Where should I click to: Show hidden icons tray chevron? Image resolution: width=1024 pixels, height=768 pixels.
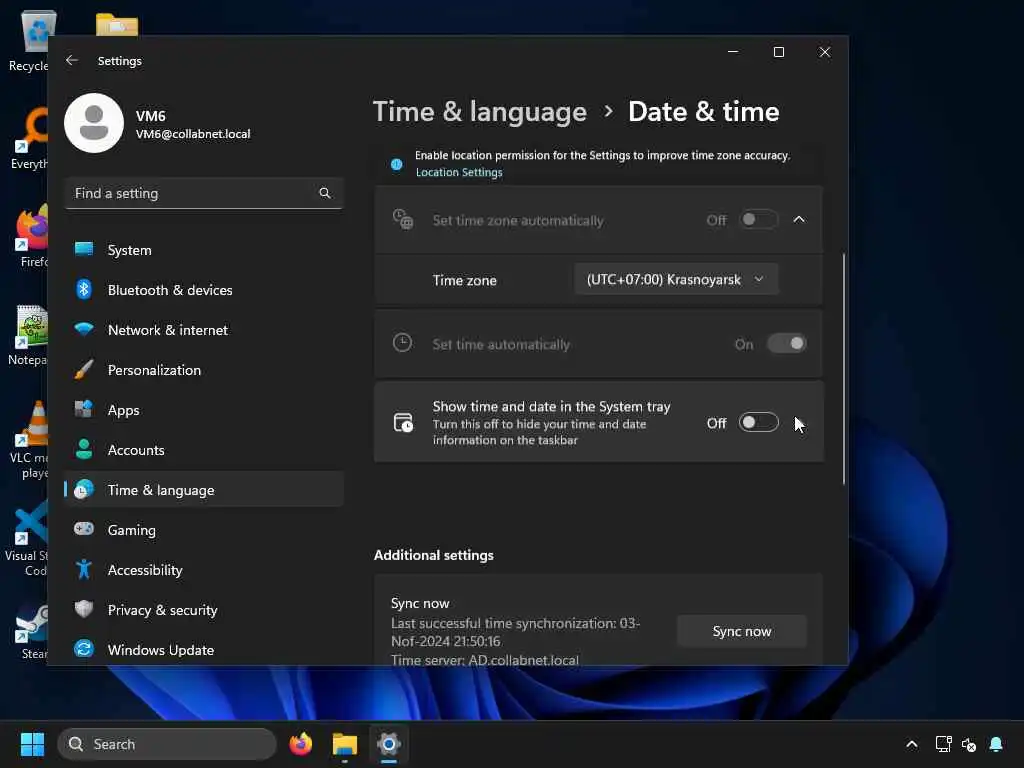tap(912, 744)
